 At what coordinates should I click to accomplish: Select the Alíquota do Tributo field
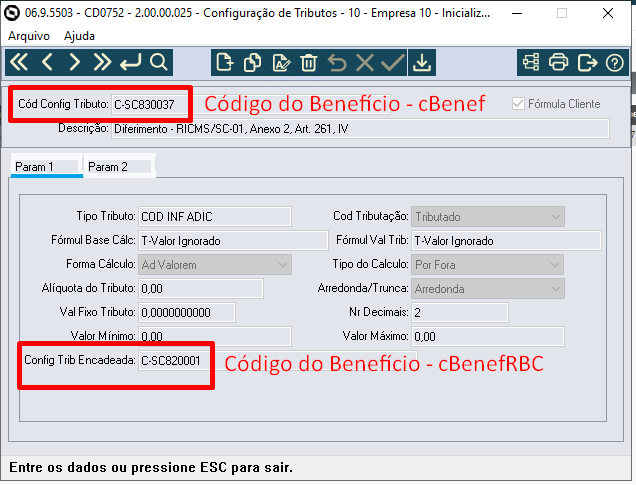(x=201, y=289)
